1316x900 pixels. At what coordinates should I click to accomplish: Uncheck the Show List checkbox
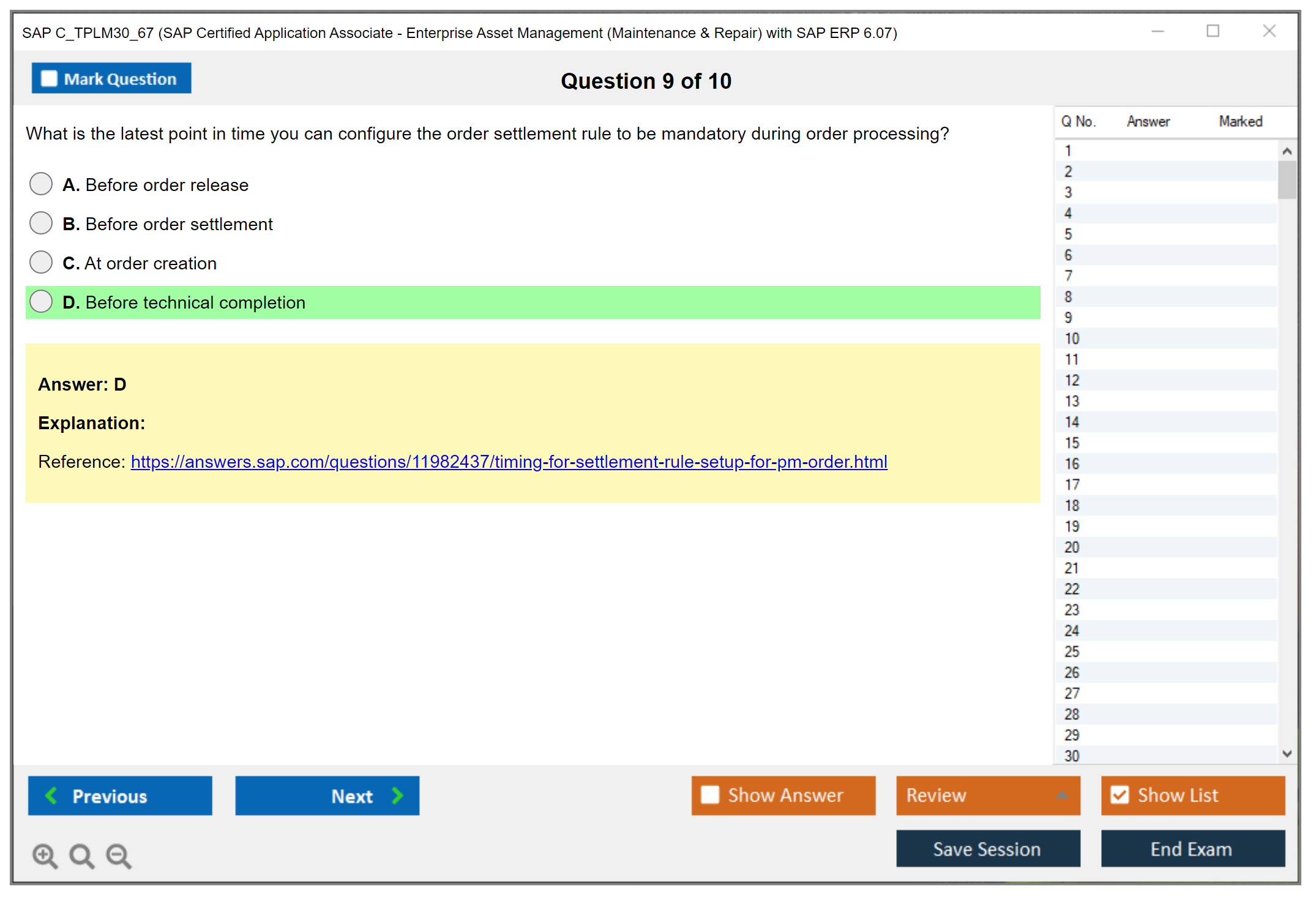tap(1120, 795)
